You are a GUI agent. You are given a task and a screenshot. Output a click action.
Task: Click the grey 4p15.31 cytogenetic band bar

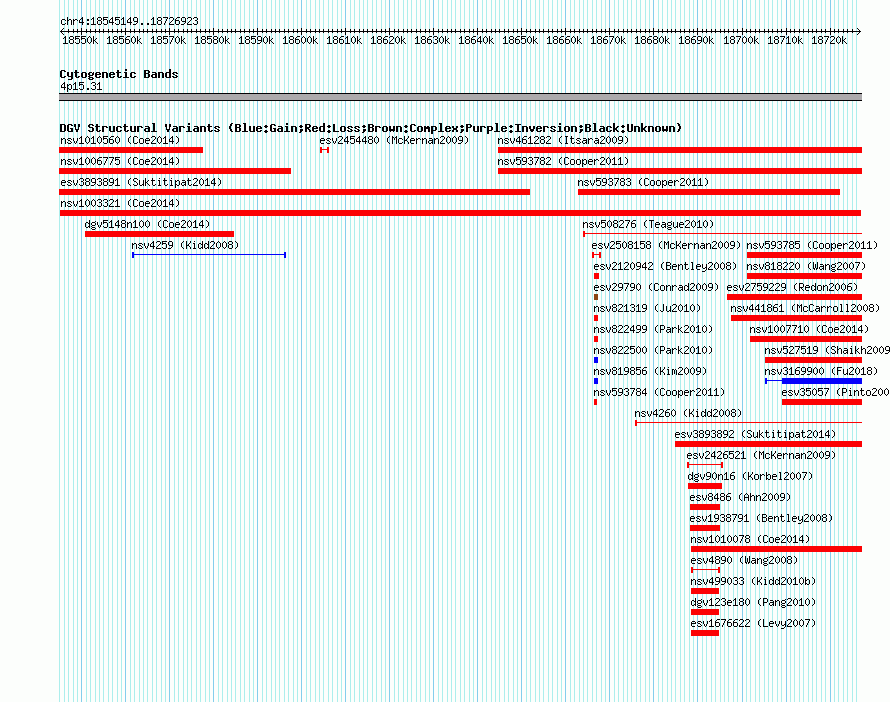[x=460, y=97]
